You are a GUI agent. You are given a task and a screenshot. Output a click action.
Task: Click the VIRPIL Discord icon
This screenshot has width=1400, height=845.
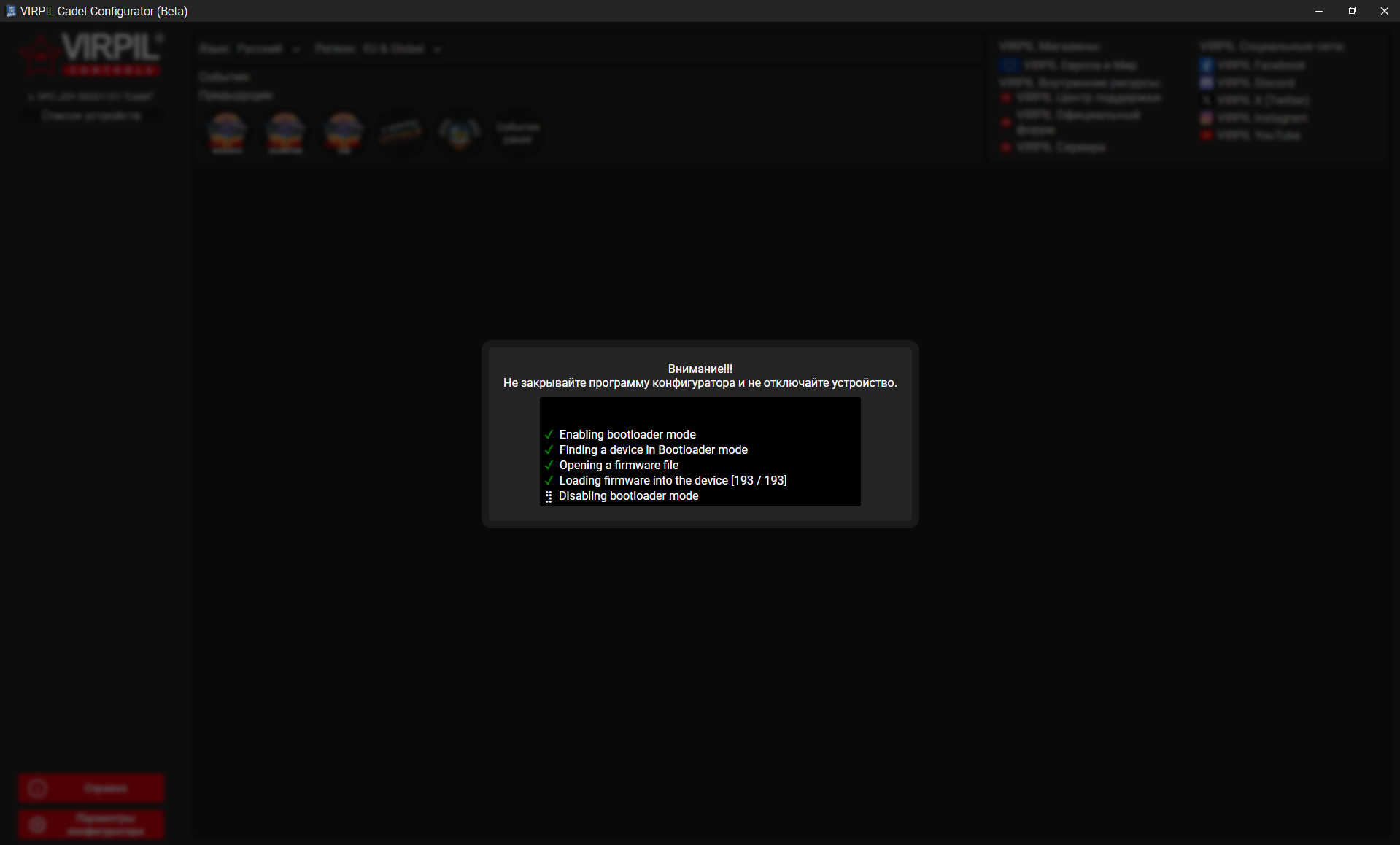1207,83
